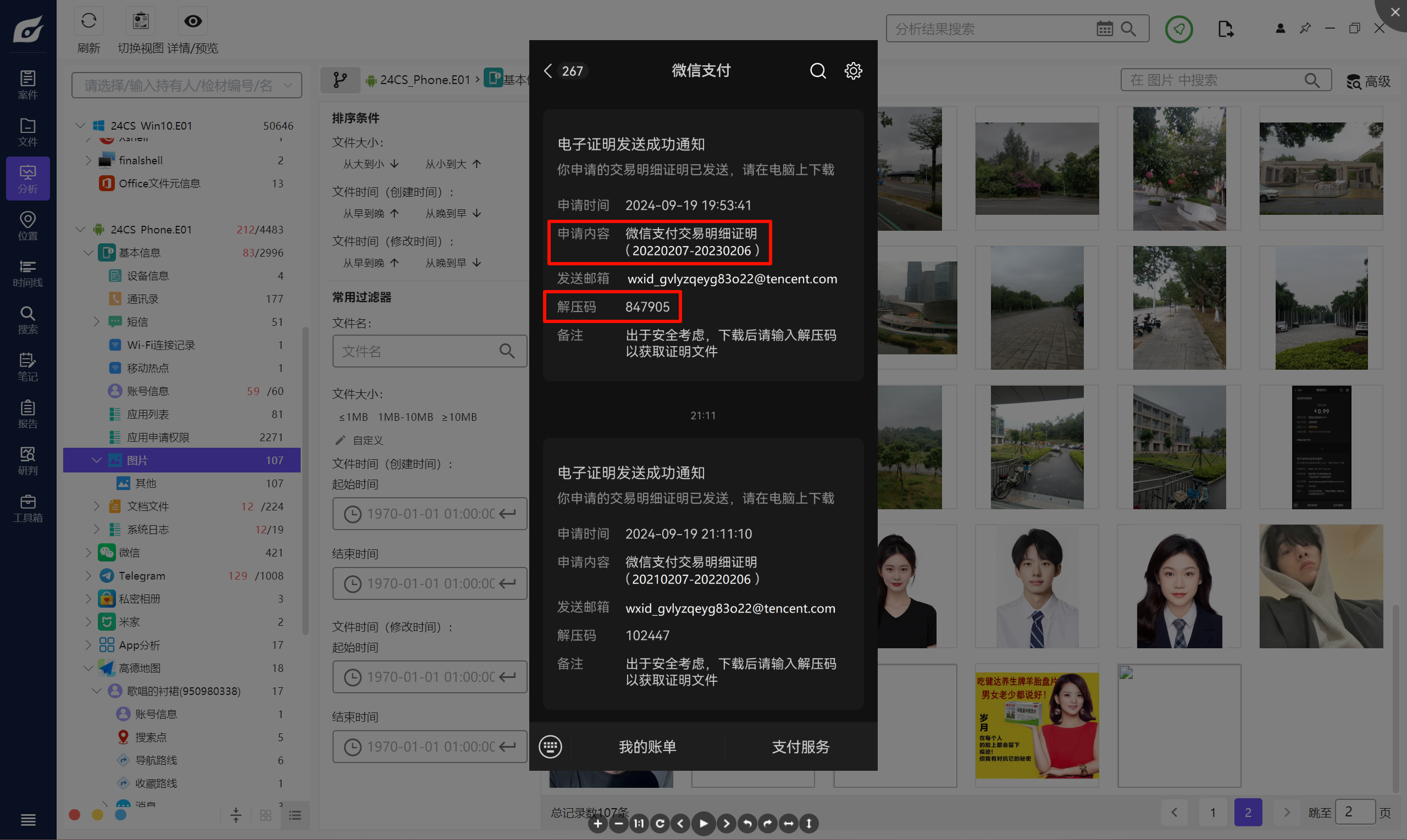The image size is (1407, 840).
Task: Open the 文件 files sidebar section
Action: pyautogui.click(x=27, y=131)
